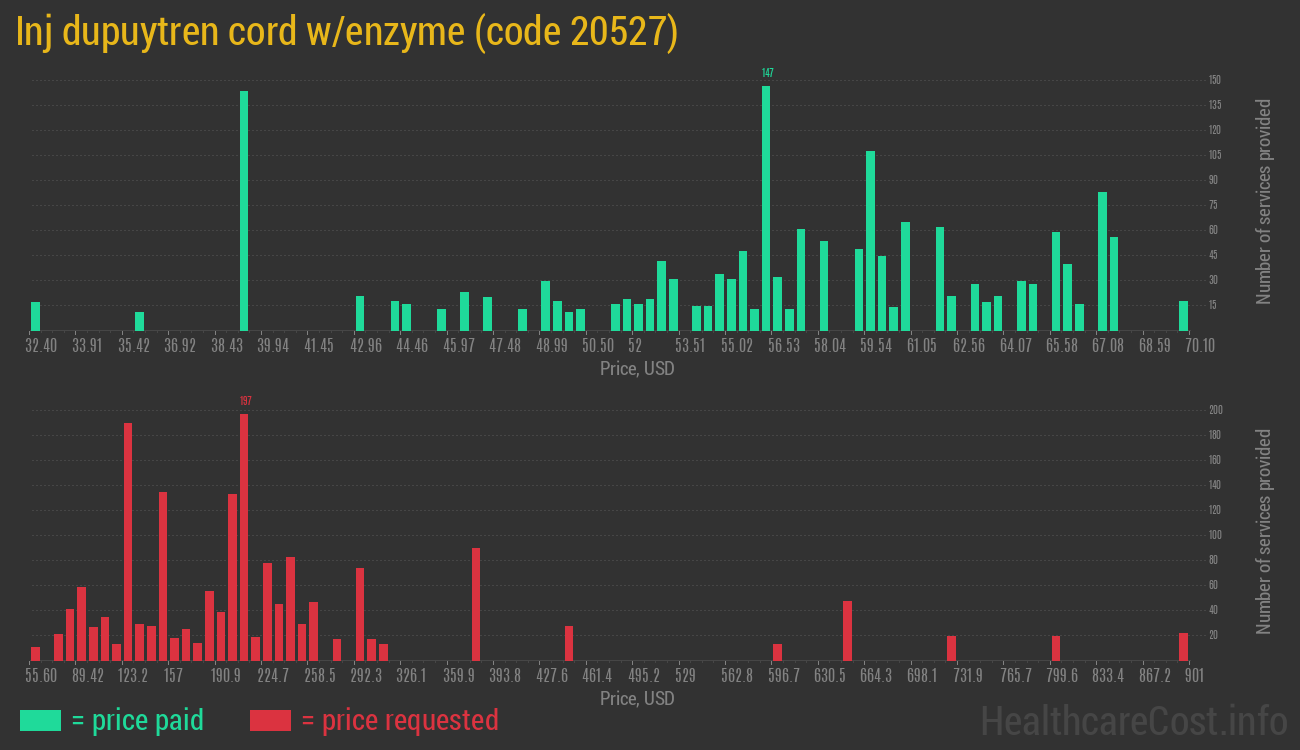Select the tall red bar at 123.2
The height and width of the screenshot is (750, 1300).
coord(128,541)
